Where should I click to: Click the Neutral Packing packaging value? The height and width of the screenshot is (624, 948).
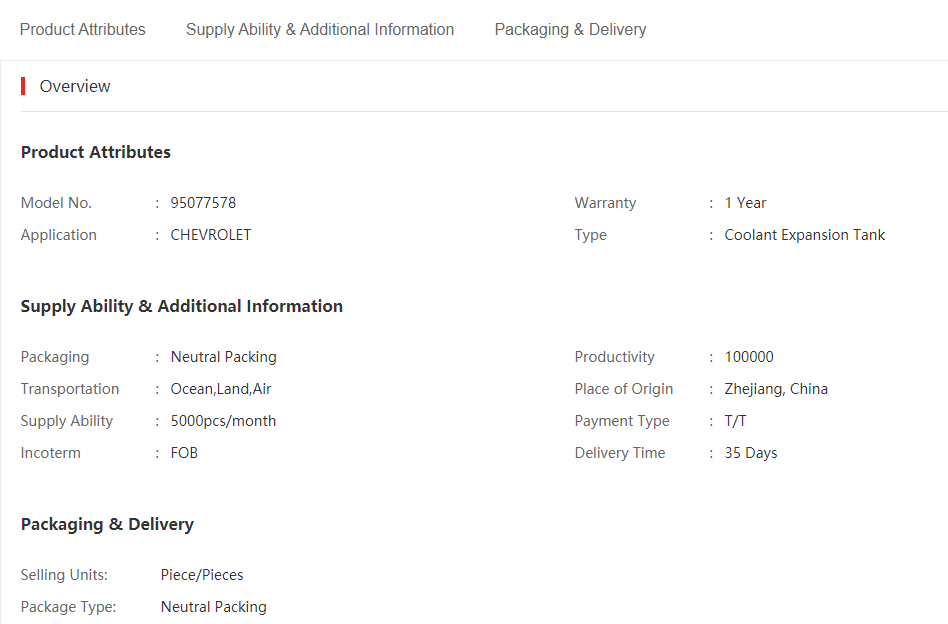point(224,357)
